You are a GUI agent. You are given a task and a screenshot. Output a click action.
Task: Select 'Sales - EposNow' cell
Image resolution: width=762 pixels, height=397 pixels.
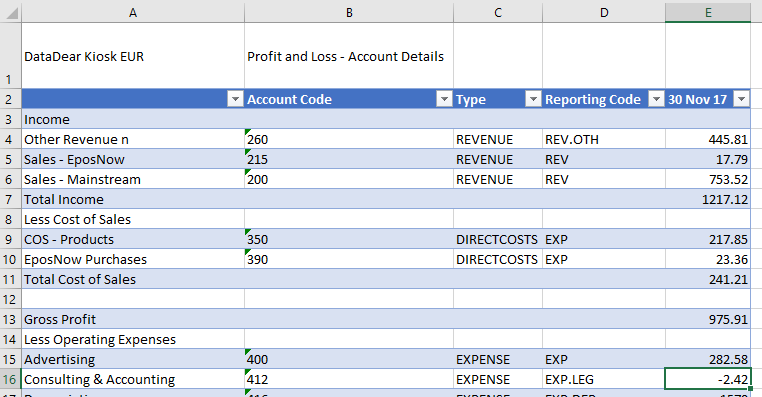[x=133, y=159]
